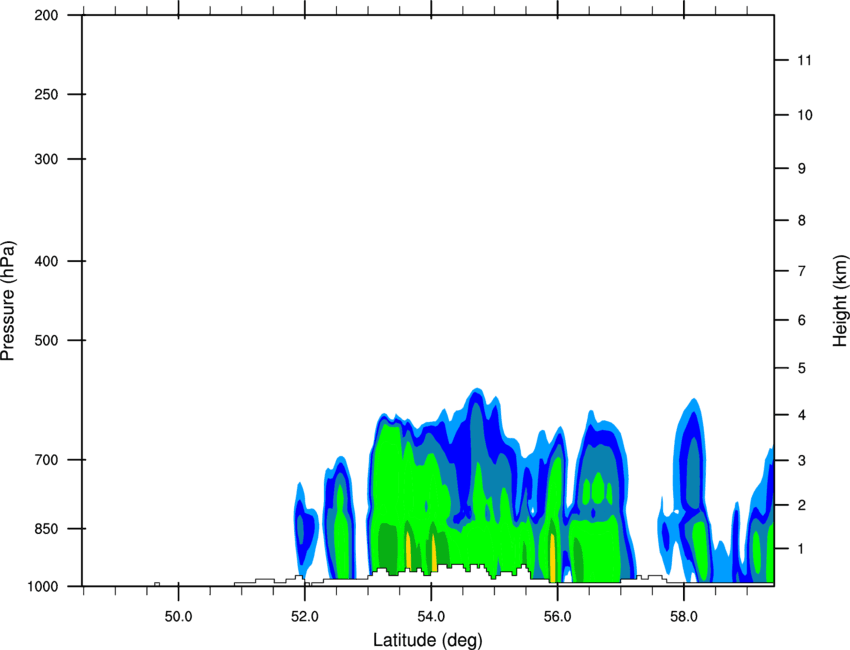Pick the 7 km height label
850x650 pixels.
(x=802, y=271)
